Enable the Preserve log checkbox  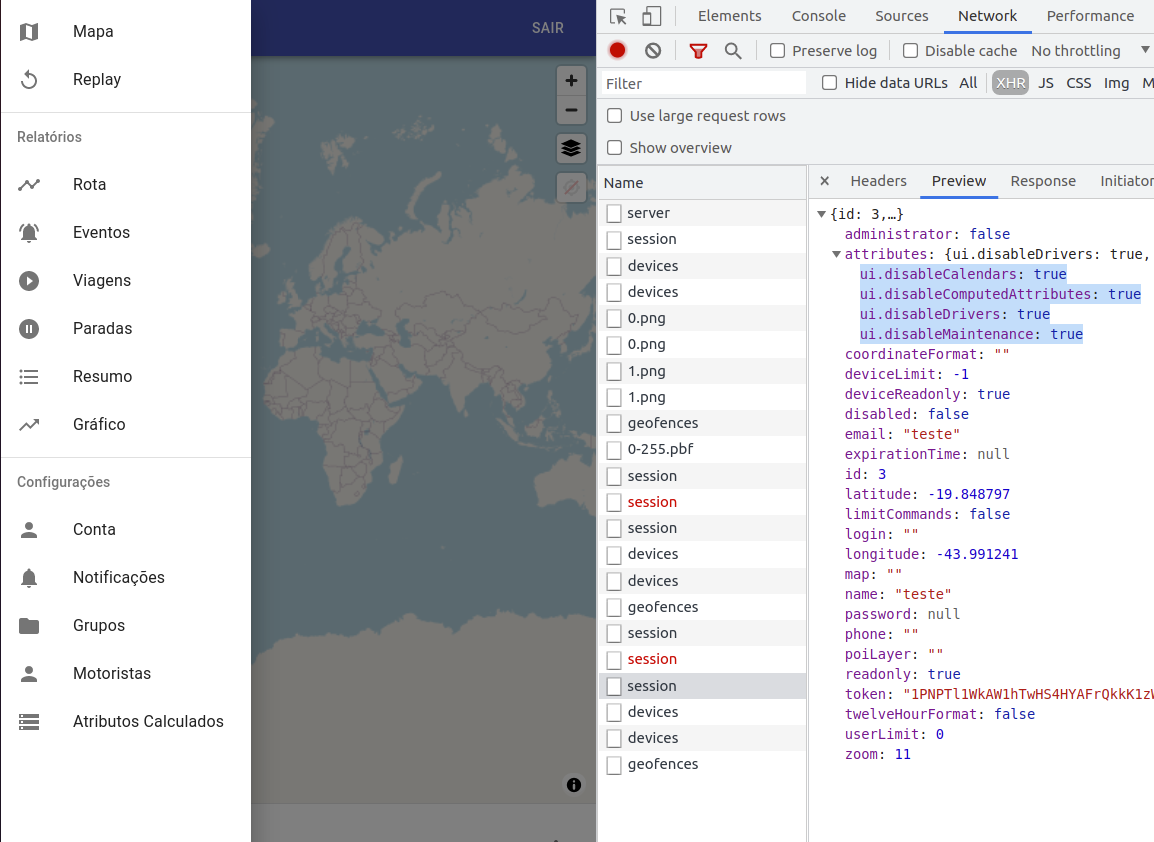coord(775,50)
